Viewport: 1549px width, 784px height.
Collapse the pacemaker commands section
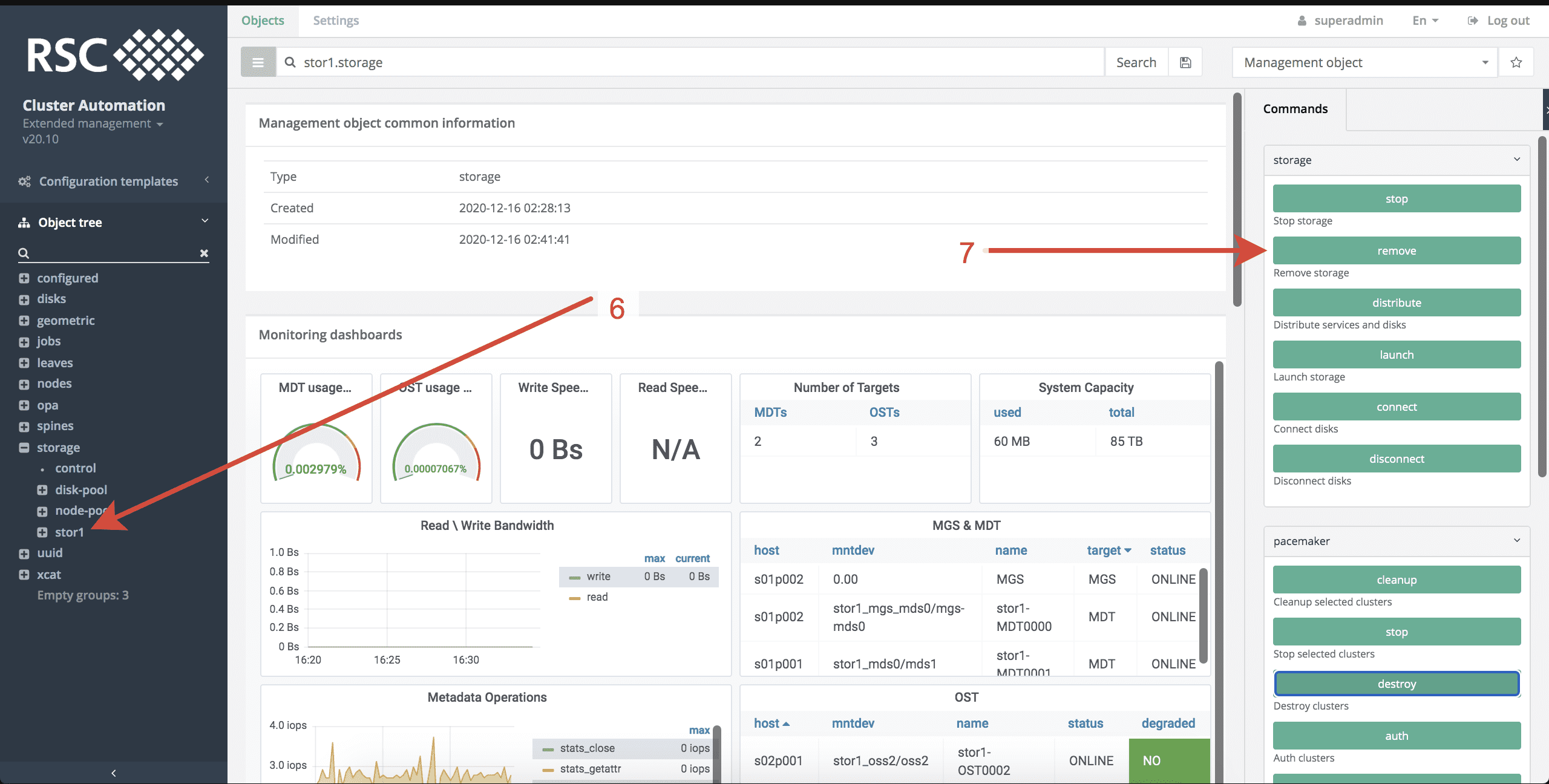[1516, 540]
